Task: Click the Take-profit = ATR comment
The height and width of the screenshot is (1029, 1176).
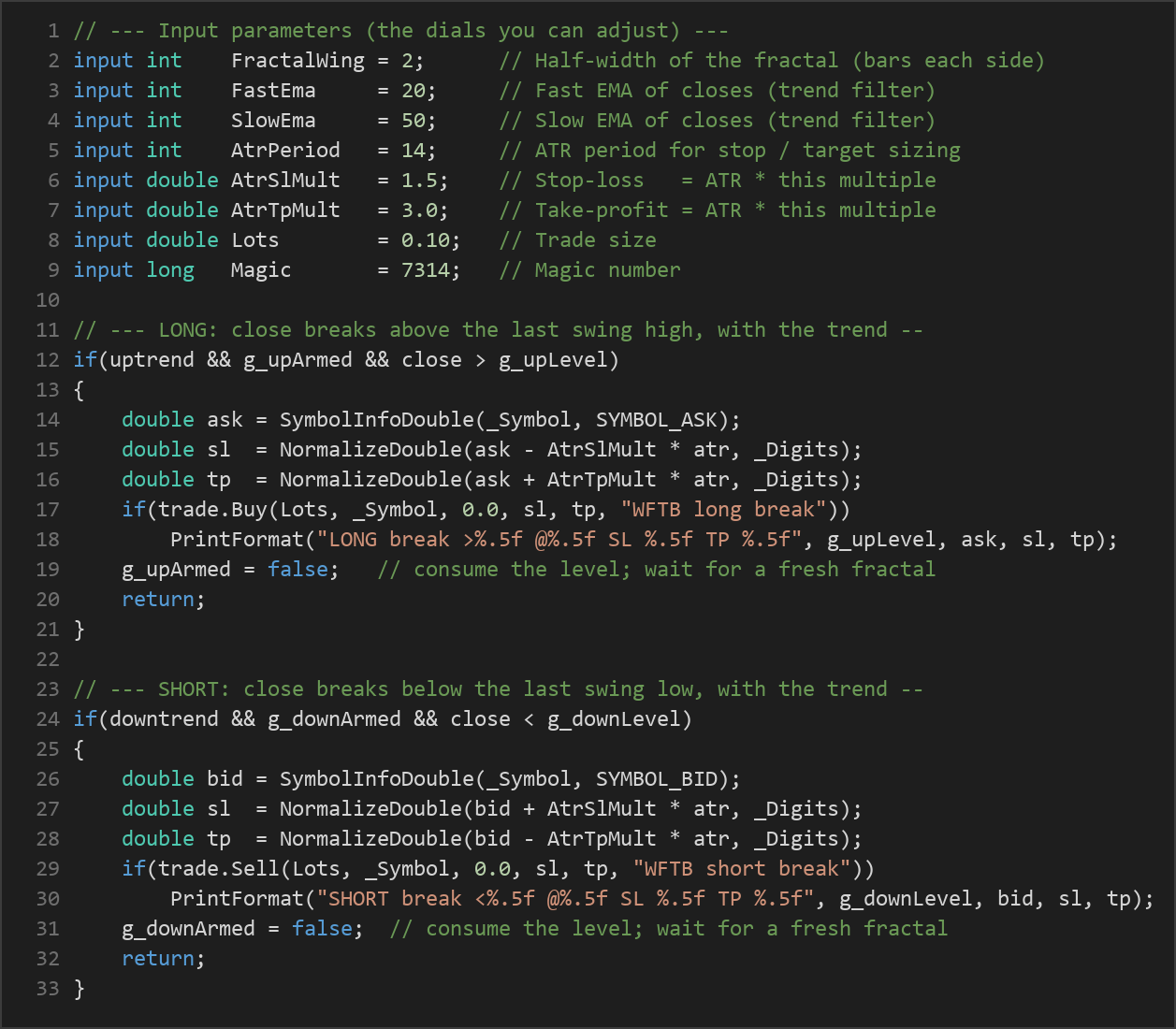Action: click(718, 210)
